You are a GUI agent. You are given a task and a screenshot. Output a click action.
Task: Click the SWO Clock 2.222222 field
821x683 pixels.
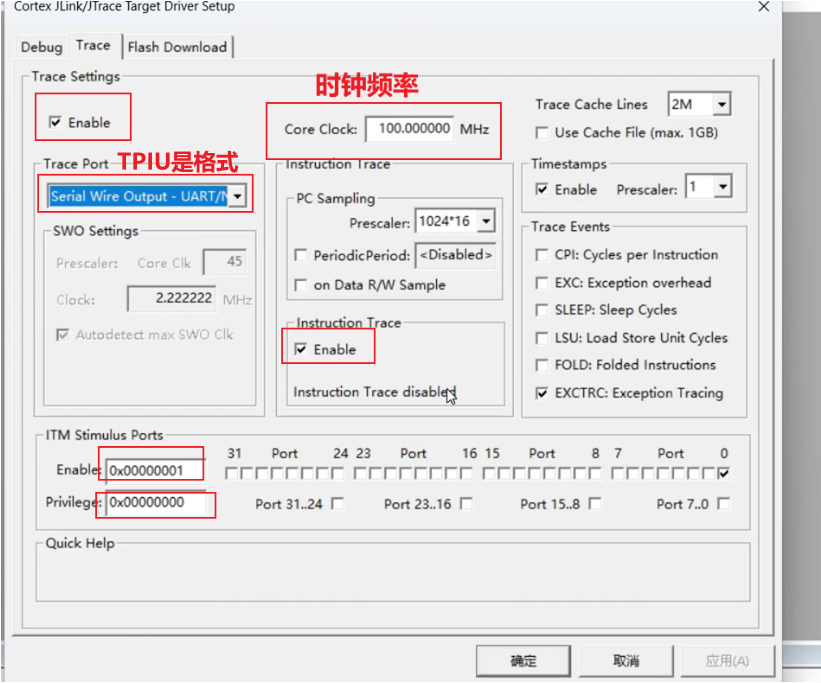coord(172,299)
